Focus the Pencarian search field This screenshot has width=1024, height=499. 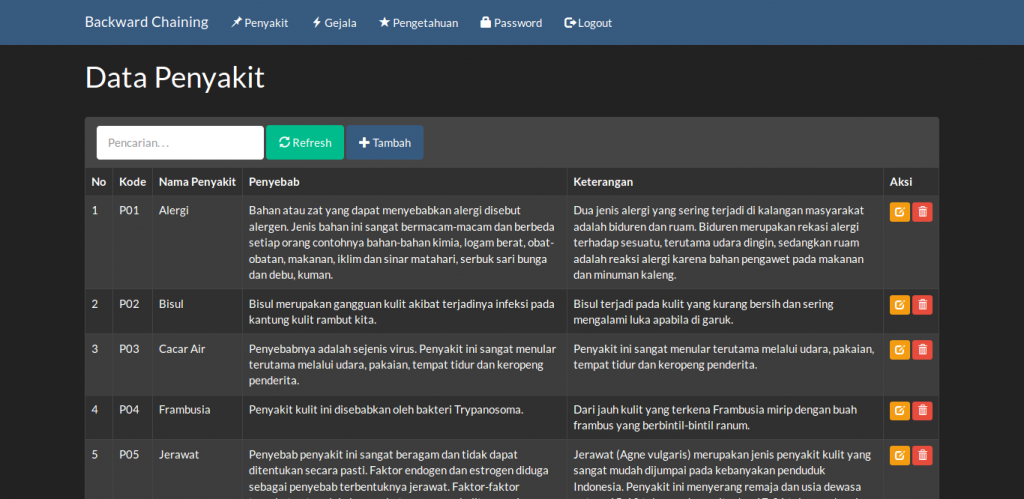coord(180,142)
